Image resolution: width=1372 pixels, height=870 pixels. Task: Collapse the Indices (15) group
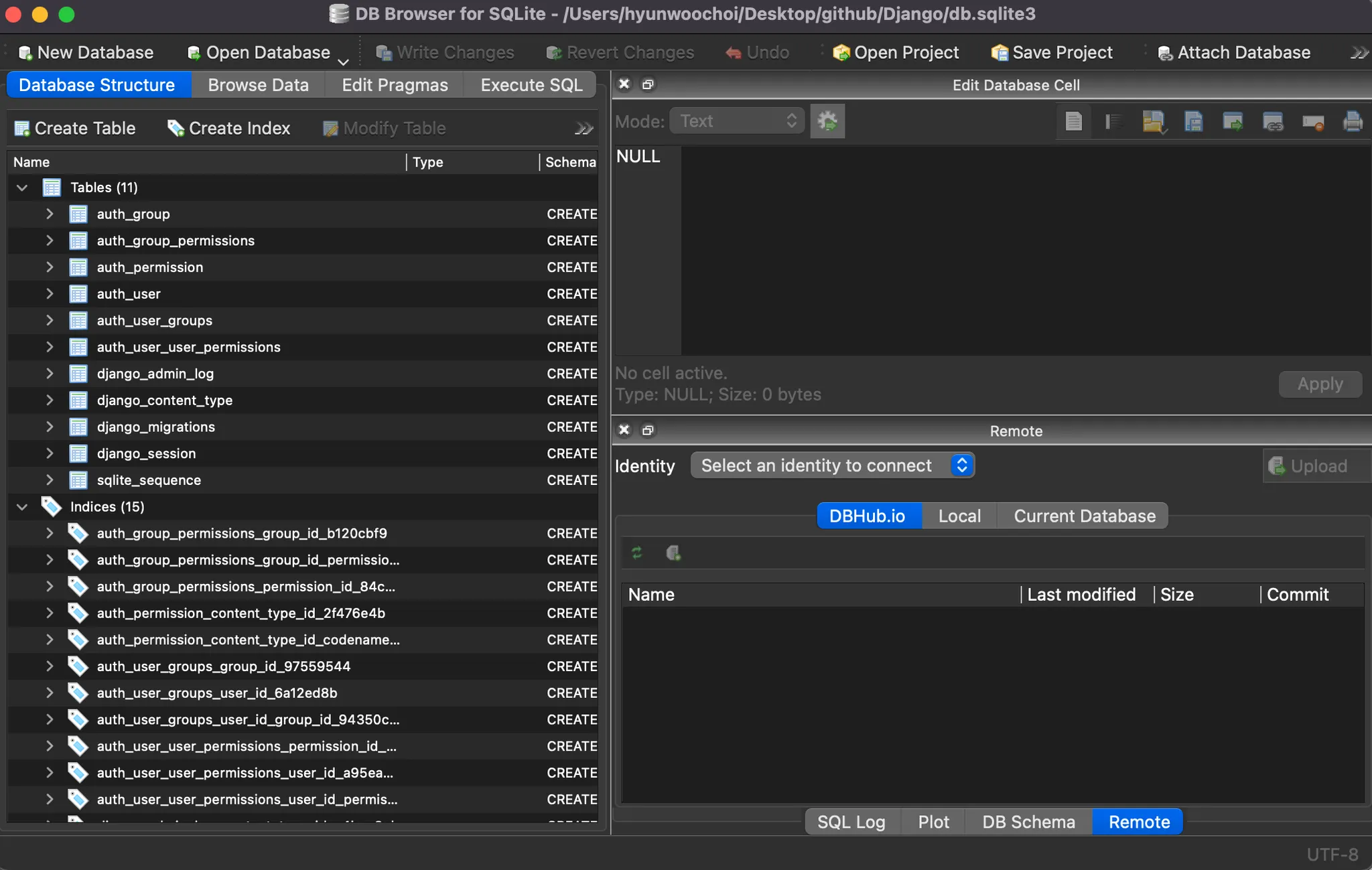pyautogui.click(x=22, y=507)
